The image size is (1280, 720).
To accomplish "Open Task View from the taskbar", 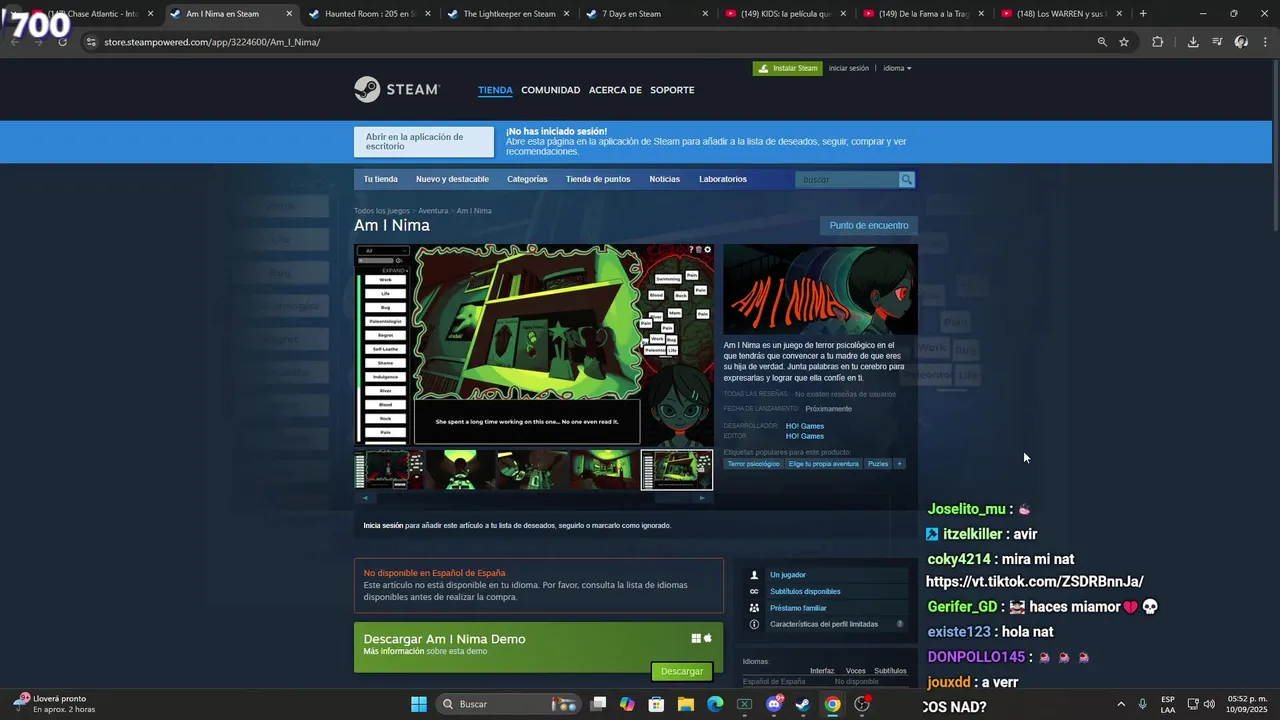I will 598,704.
